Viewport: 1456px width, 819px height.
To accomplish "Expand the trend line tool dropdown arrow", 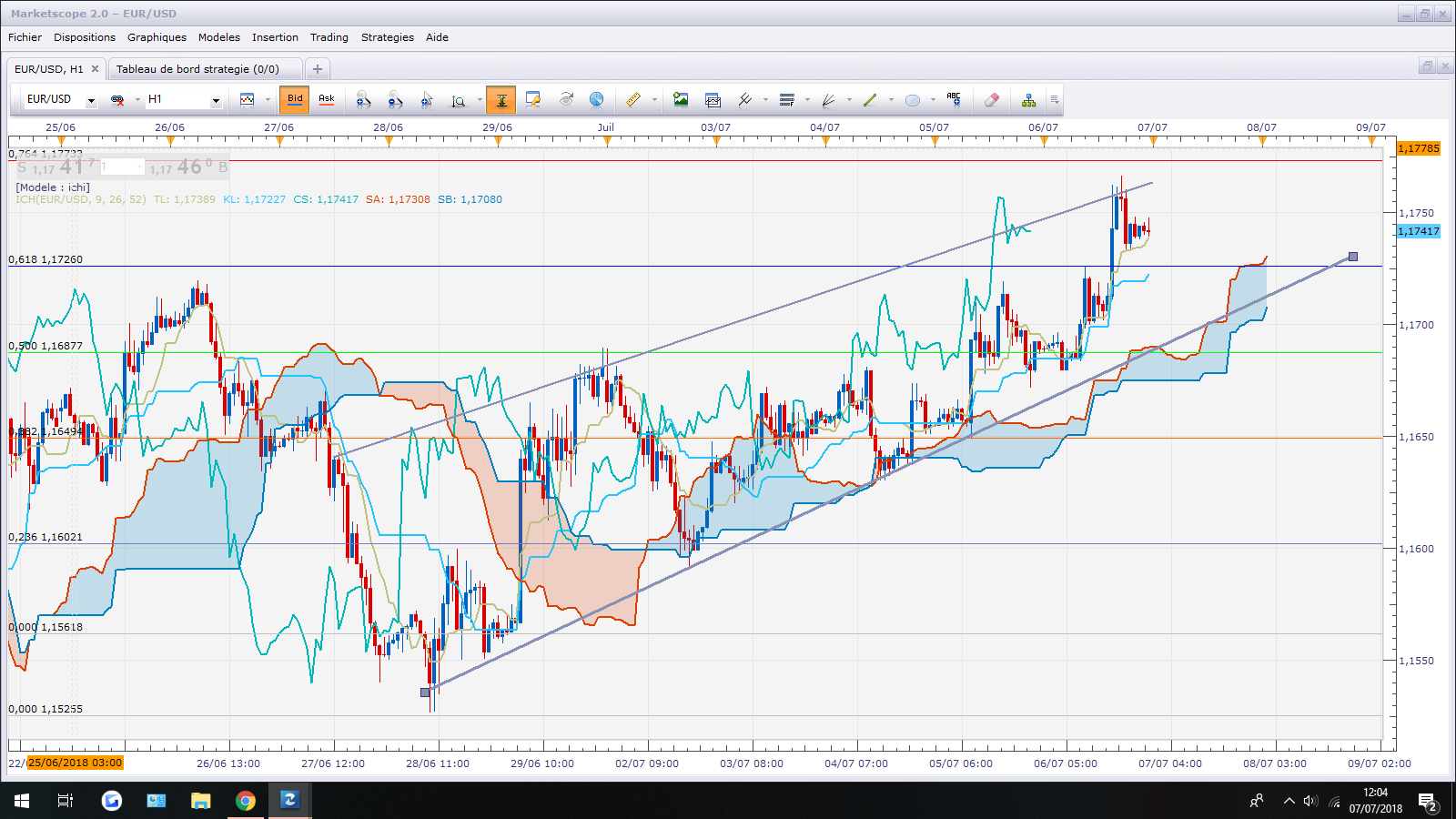I will point(891,100).
